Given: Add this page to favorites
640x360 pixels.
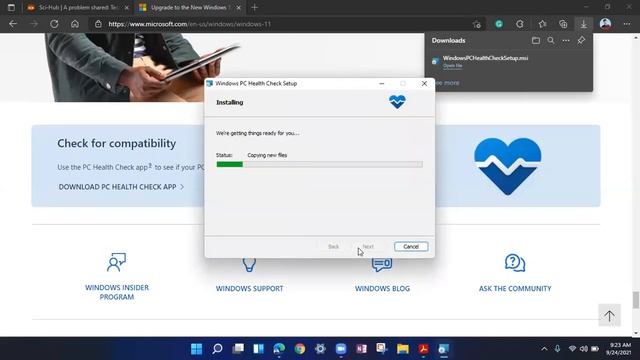Looking at the screenshot, I should [477, 24].
